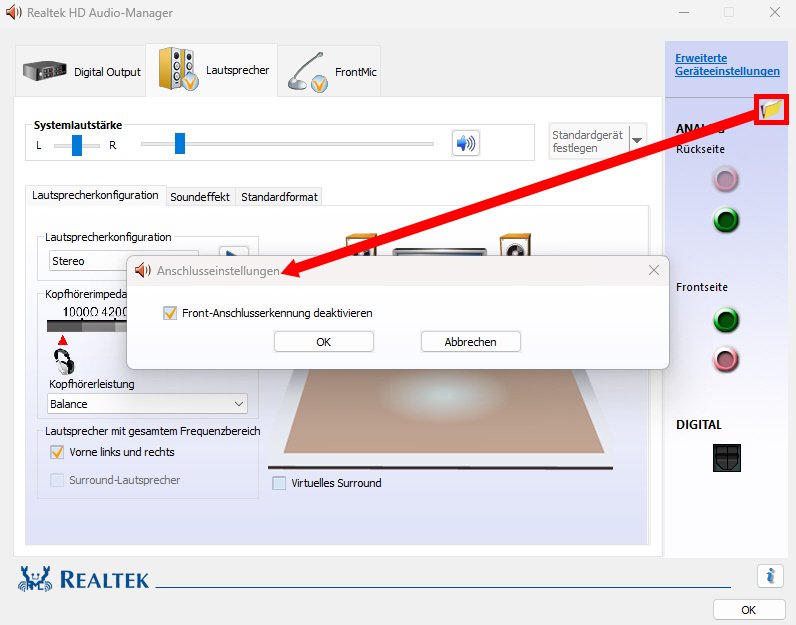This screenshot has height=625, width=796.
Task: Click Abbrechen button in dialog
Action: coord(471,342)
